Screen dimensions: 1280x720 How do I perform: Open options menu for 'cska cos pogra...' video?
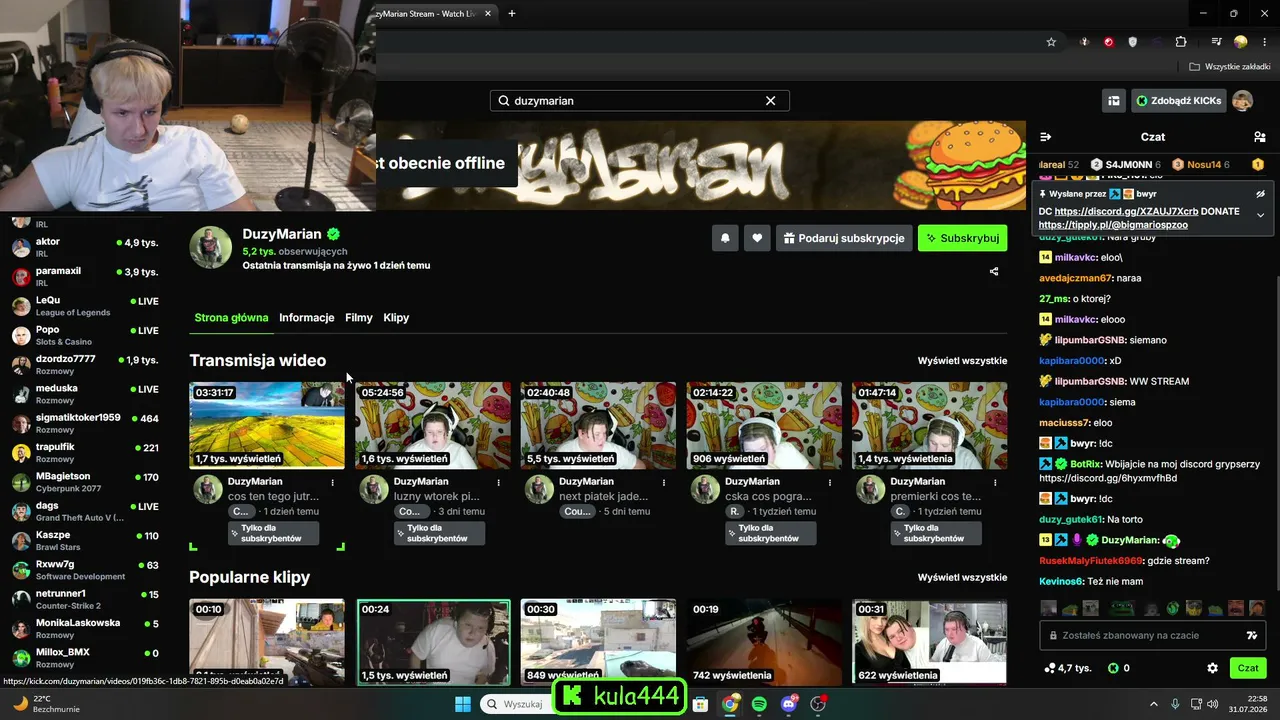(830, 482)
